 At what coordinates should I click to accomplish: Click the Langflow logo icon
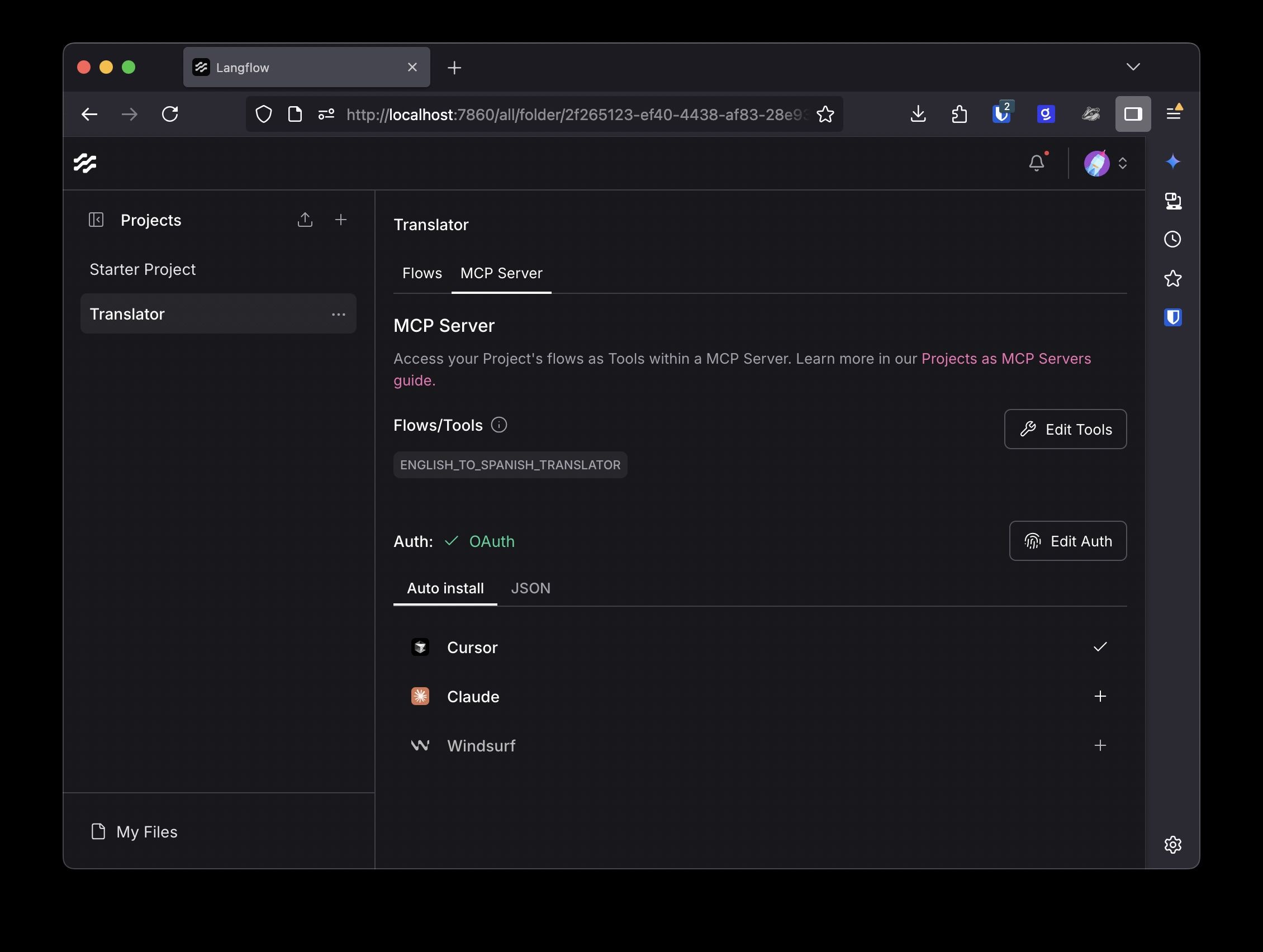point(85,163)
